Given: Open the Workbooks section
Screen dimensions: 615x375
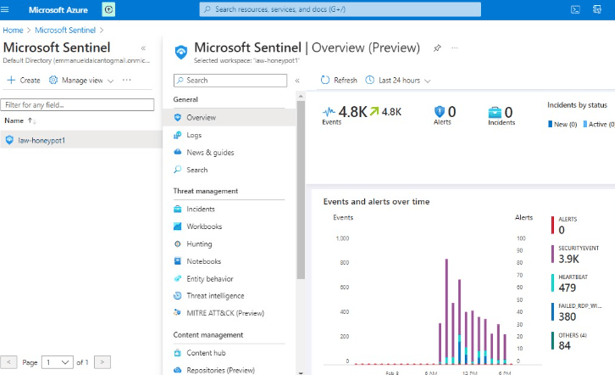Looking at the screenshot, I should (x=204, y=226).
